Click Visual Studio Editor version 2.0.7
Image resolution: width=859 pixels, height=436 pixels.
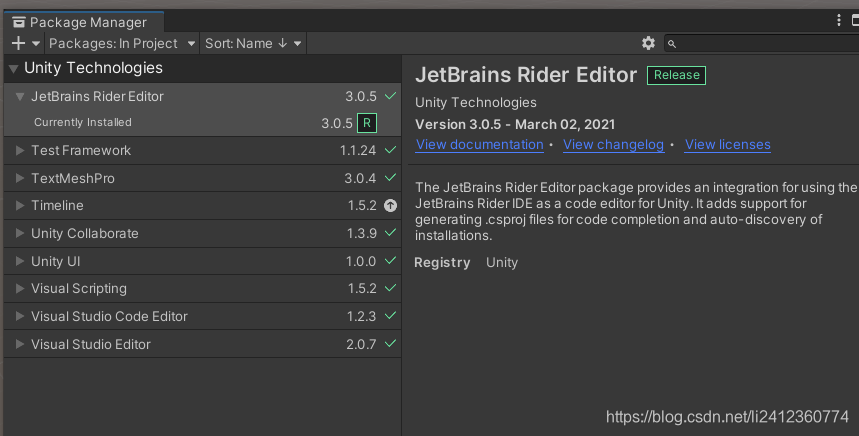click(x=361, y=345)
